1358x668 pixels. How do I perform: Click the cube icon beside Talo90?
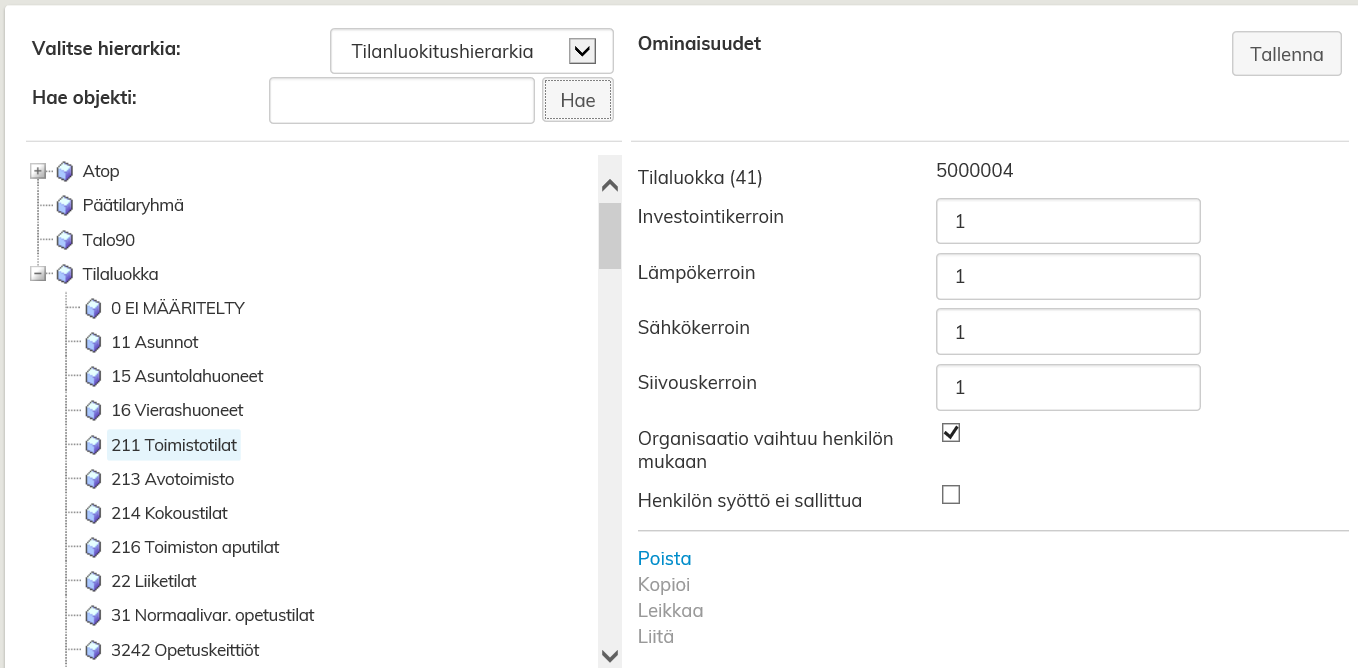65,240
